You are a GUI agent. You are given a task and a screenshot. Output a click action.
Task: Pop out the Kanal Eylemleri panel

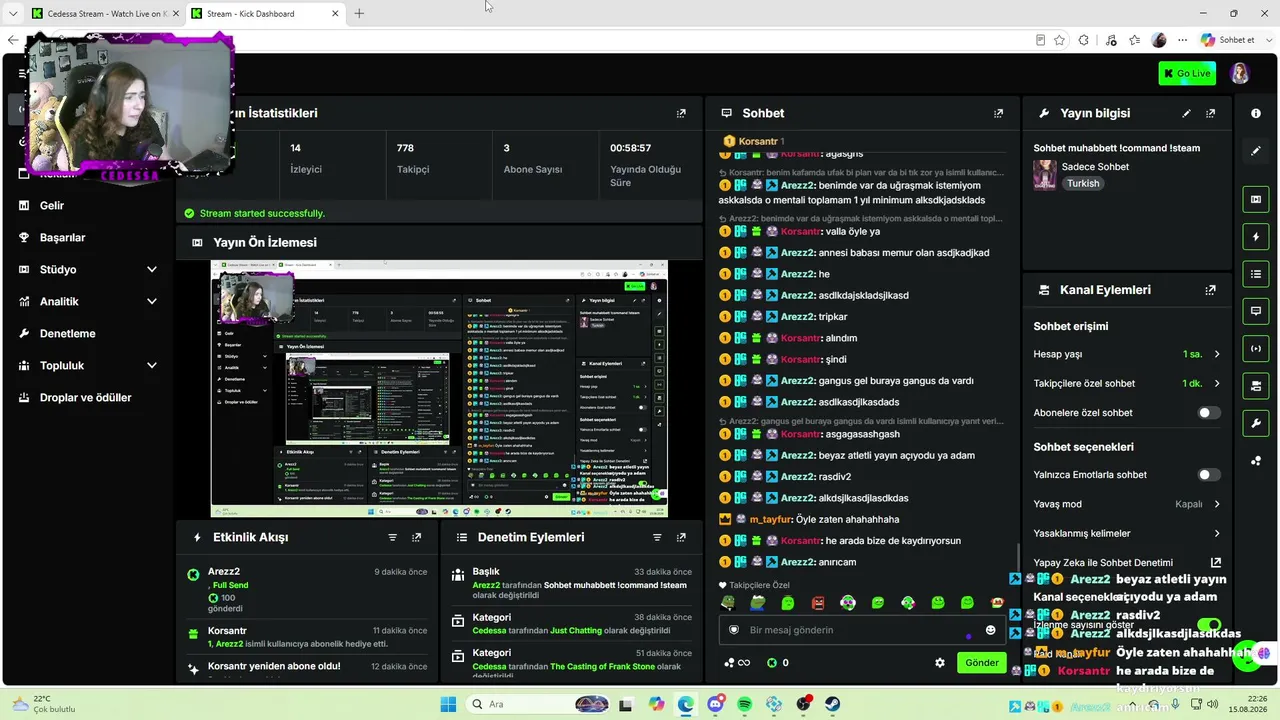click(1210, 290)
